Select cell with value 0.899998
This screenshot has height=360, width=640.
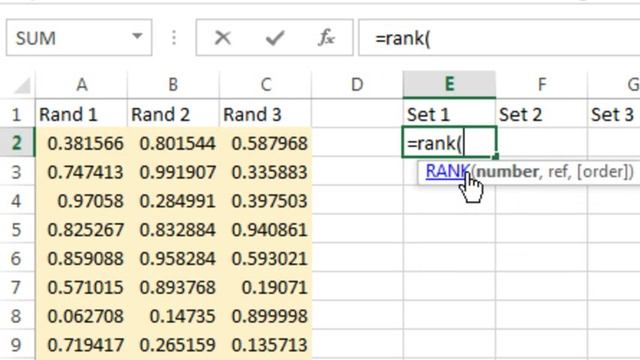point(265,316)
